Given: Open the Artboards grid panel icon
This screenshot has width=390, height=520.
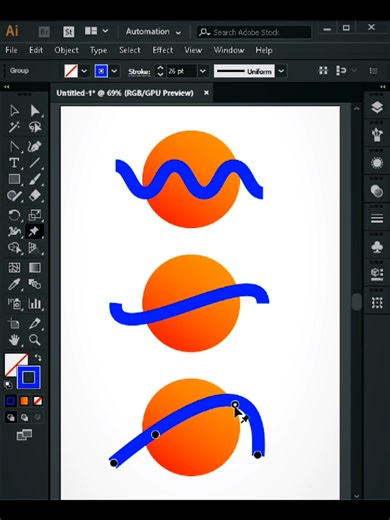Looking at the screenshot, I should pyautogui.click(x=377, y=303).
